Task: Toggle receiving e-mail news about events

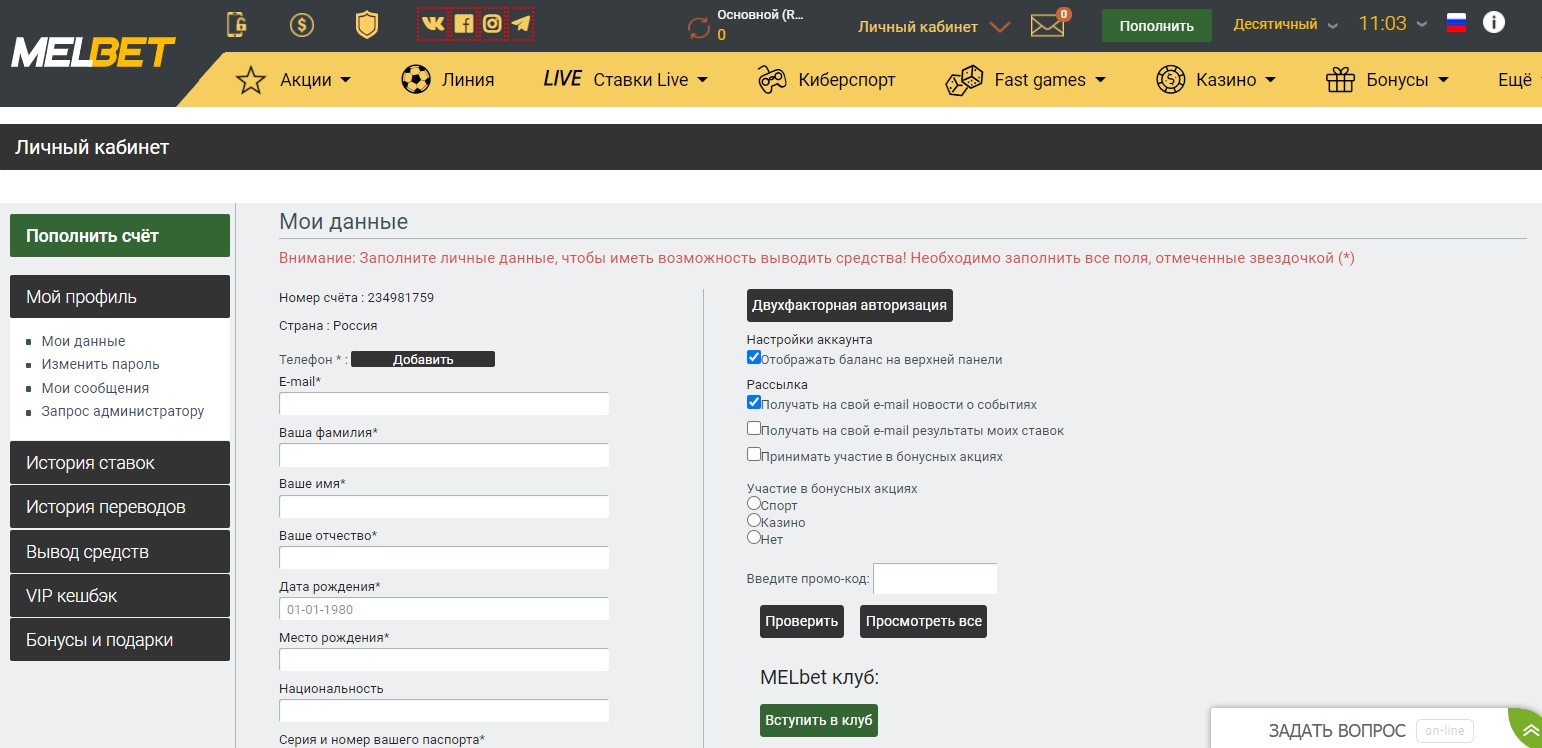Action: coord(754,403)
